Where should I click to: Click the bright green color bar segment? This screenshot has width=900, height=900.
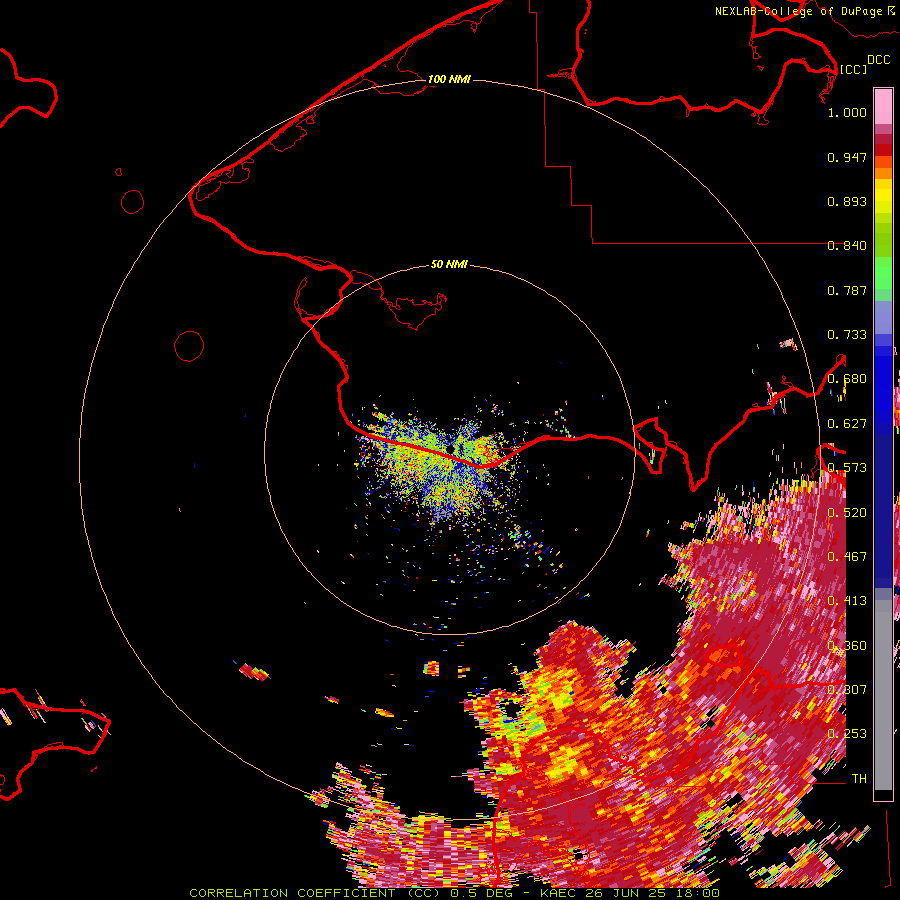click(883, 273)
